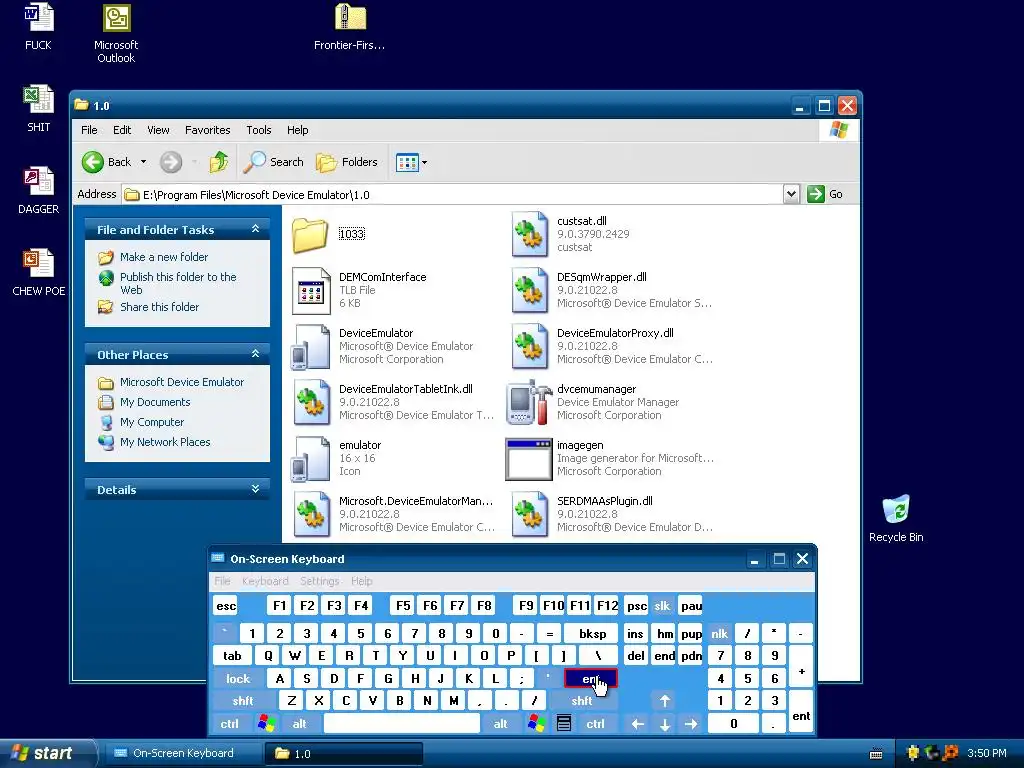Image resolution: width=1024 pixels, height=768 pixels.
Task: Toggle the slk scroll lock key
Action: (x=662, y=605)
